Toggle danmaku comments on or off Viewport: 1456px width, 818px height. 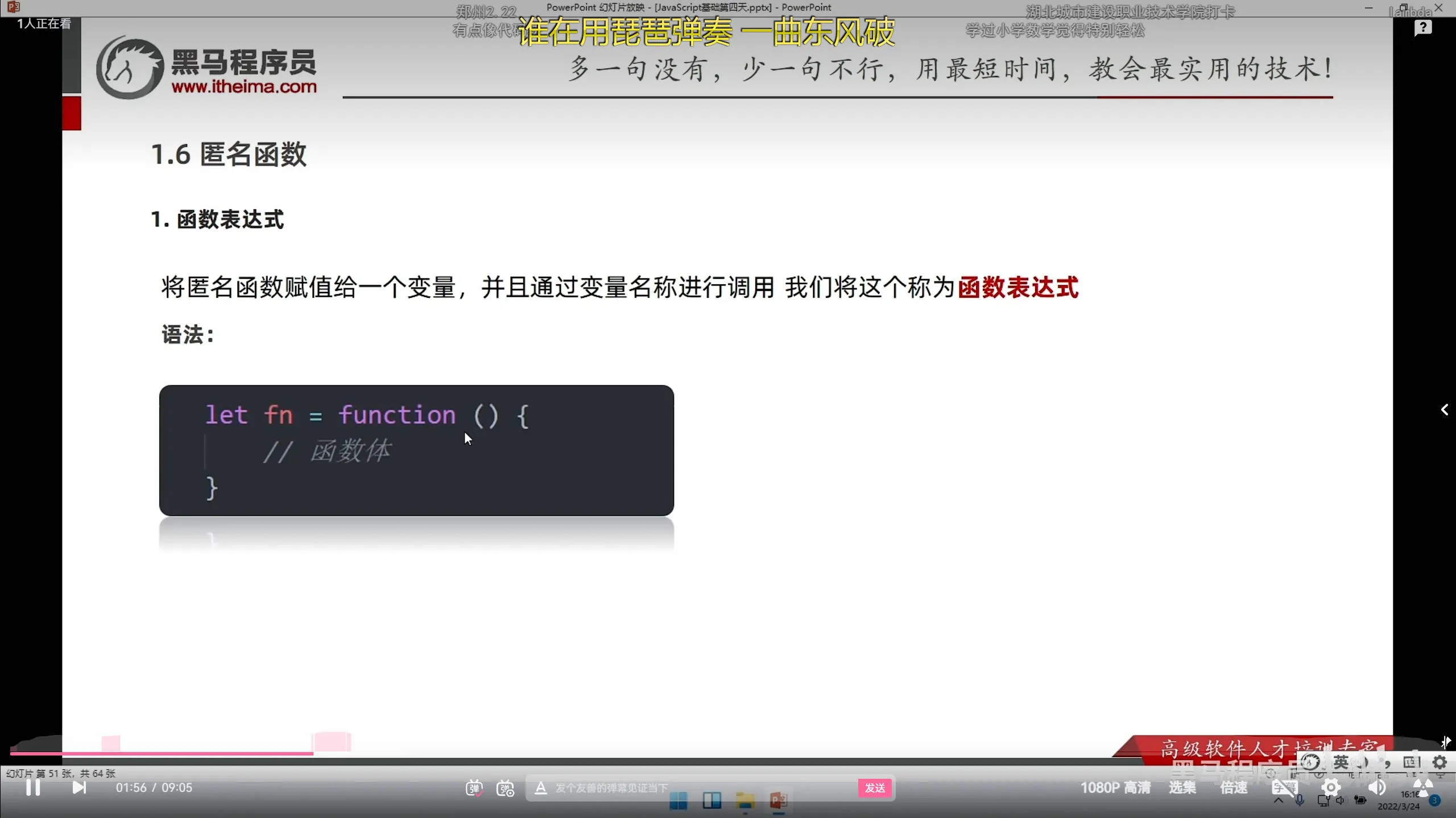tap(474, 788)
